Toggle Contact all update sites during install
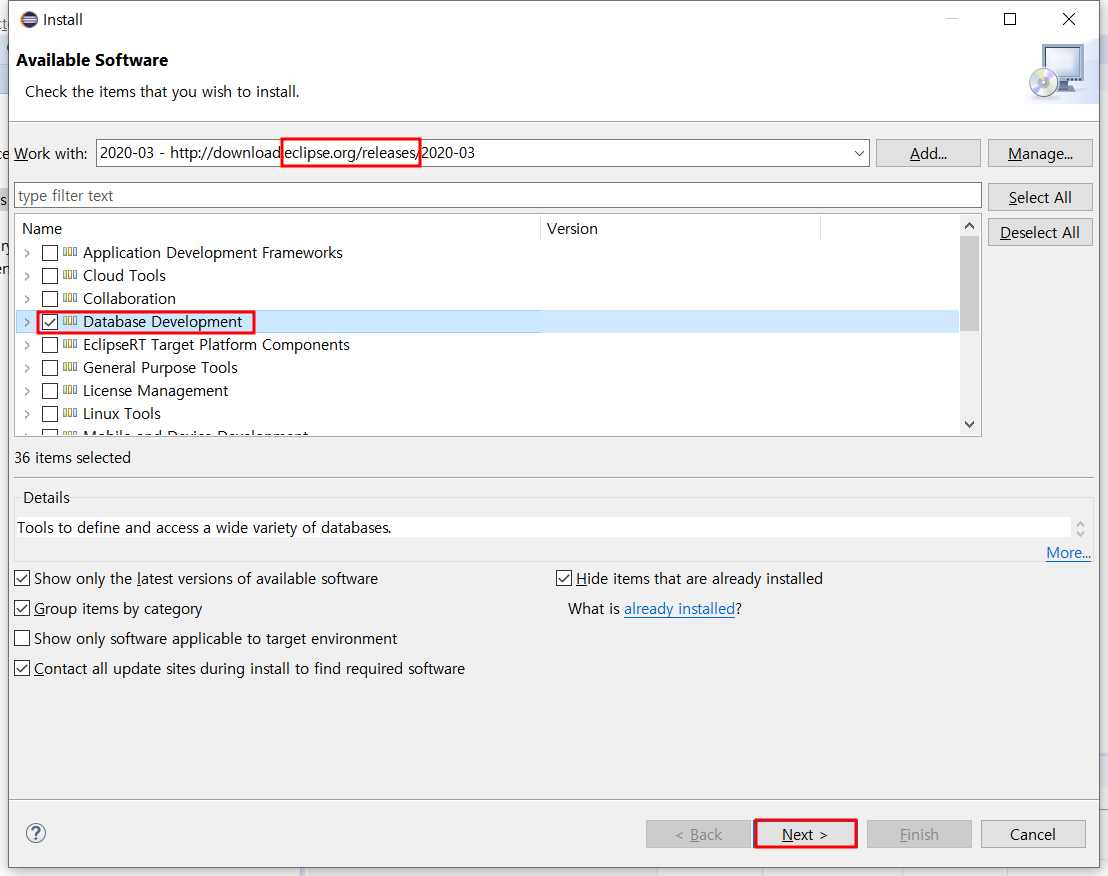The height and width of the screenshot is (876, 1108). (23, 668)
